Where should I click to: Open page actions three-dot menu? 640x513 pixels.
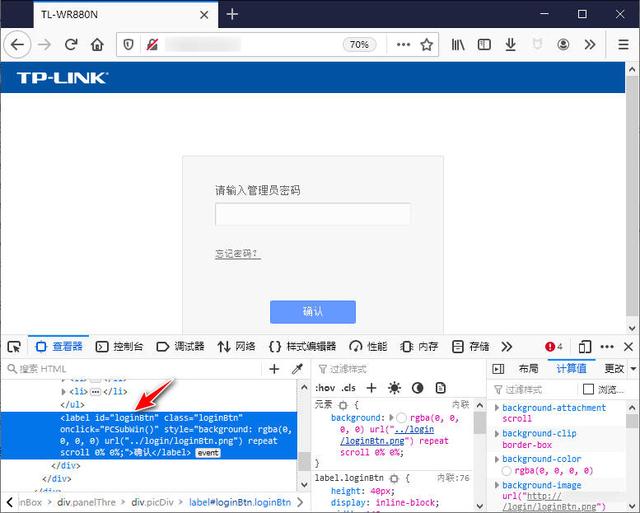(x=403, y=44)
